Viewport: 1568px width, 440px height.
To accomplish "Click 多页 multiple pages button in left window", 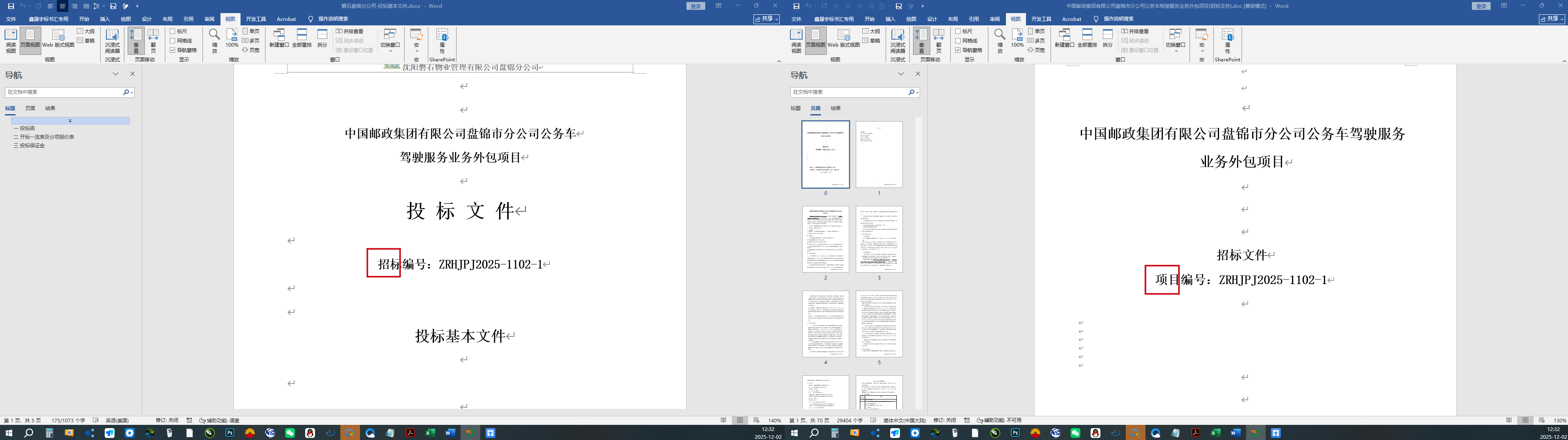I will coord(252,41).
